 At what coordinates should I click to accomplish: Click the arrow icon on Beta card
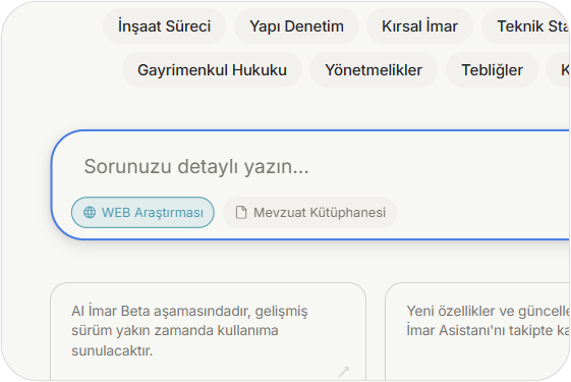(x=344, y=371)
